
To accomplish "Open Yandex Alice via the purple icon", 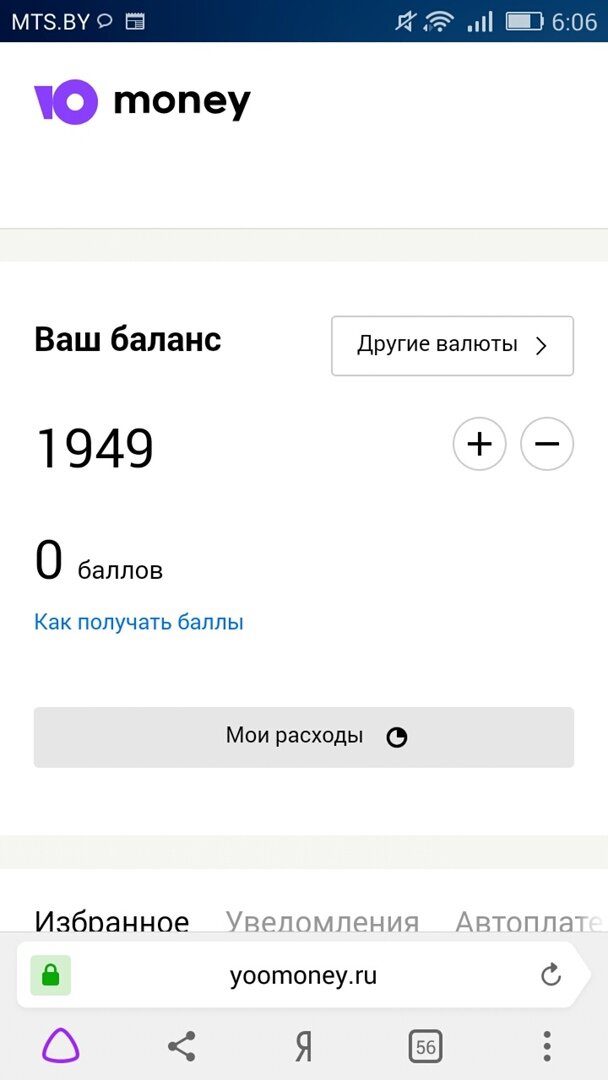I will pyautogui.click(x=59, y=1046).
